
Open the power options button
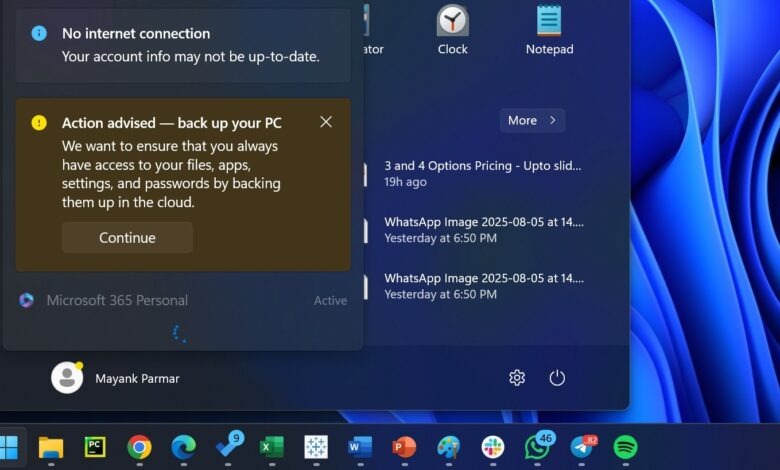(x=557, y=377)
